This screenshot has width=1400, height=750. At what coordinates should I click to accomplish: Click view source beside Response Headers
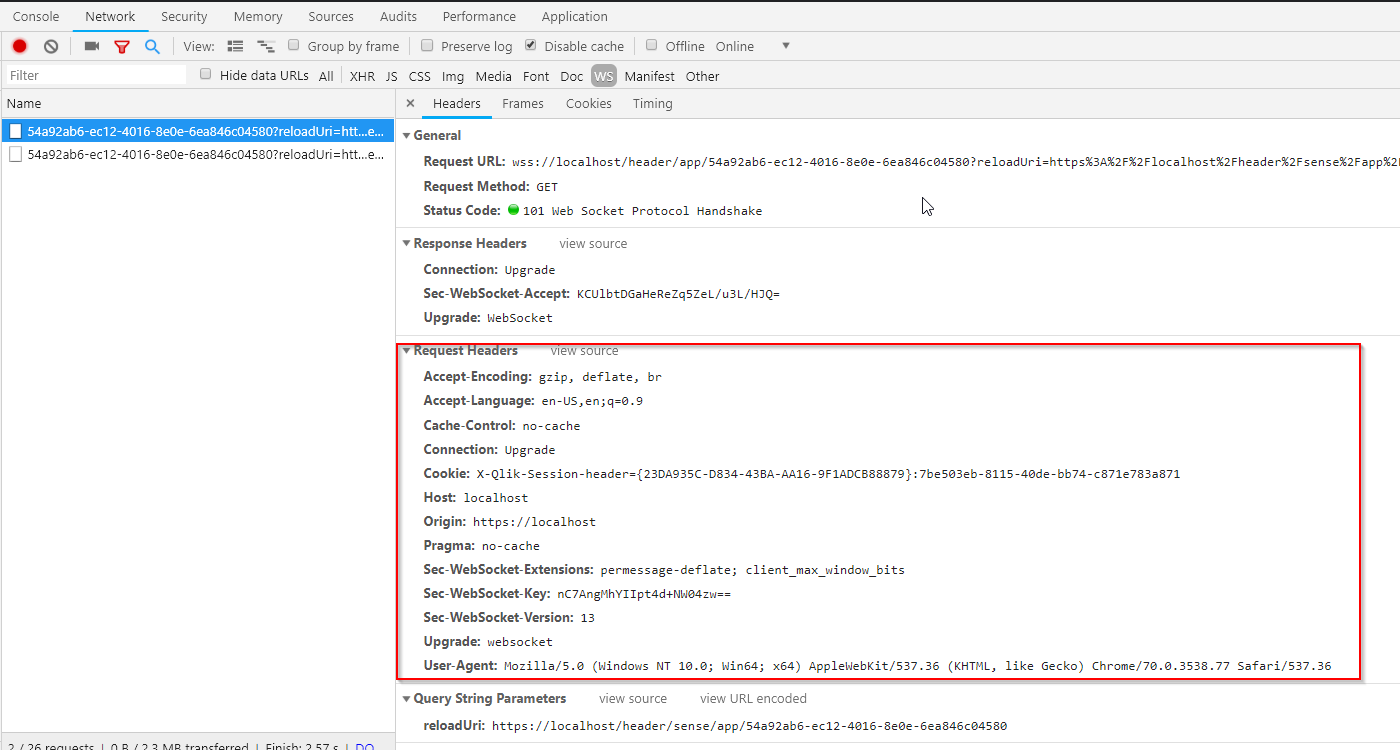pyautogui.click(x=593, y=243)
